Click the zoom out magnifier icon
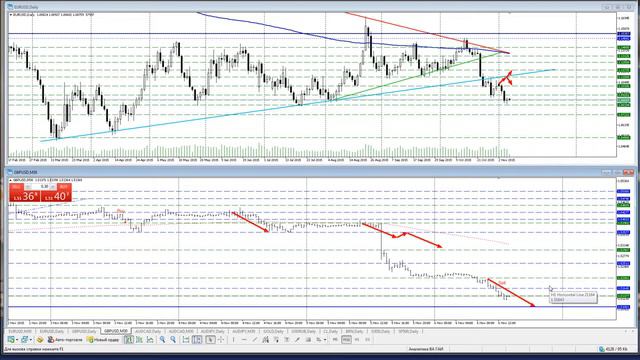Viewport: 640px width, 360px height. [173, 340]
